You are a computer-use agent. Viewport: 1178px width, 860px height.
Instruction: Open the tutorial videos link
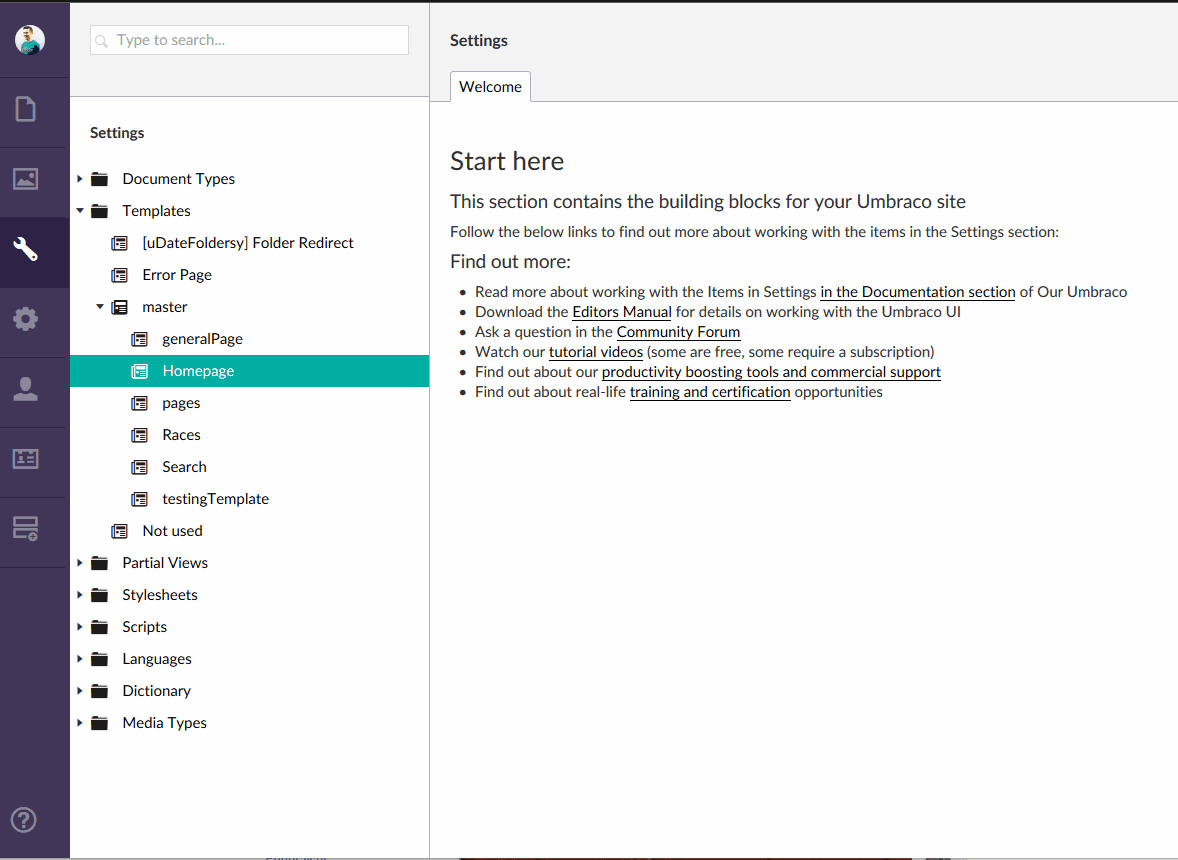coord(596,352)
